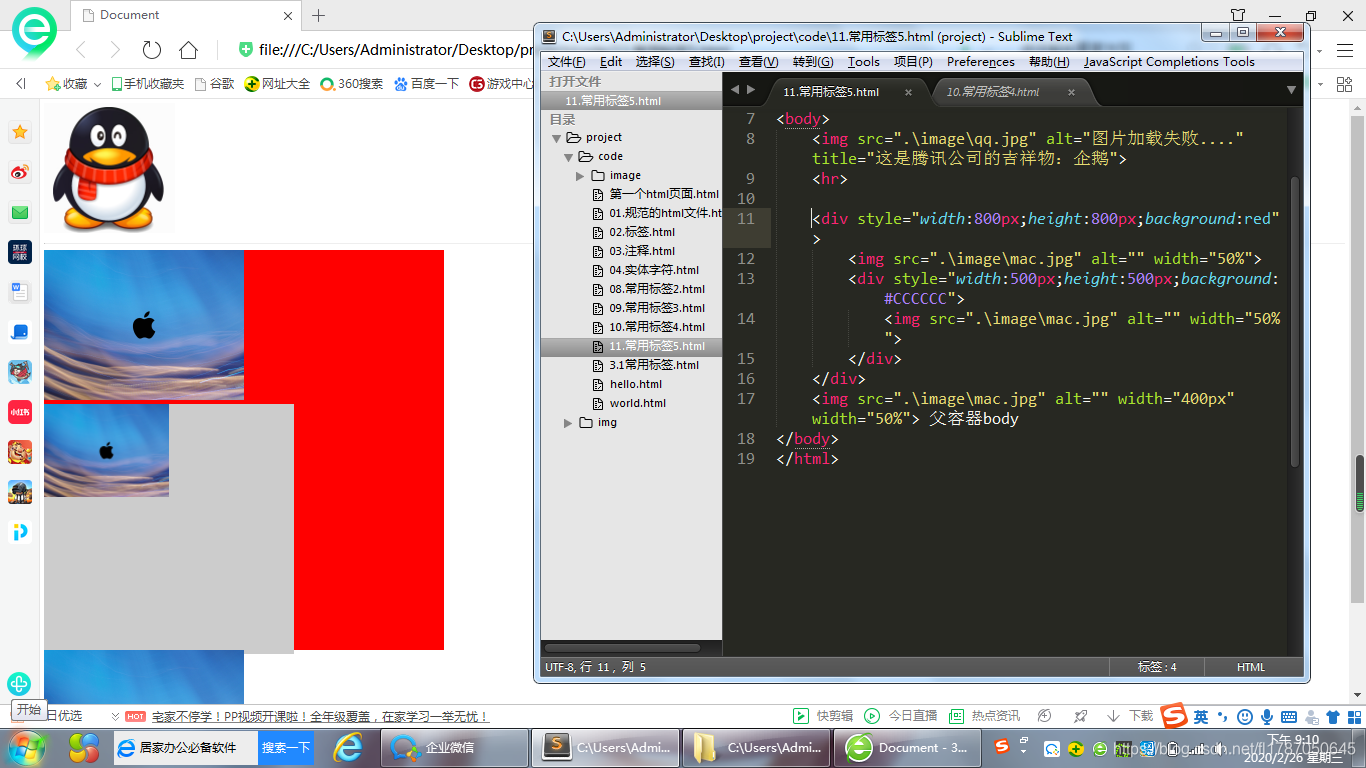The width and height of the screenshot is (1366, 768).
Task: Open the 文件(F) menu in Sublime Text
Action: (566, 61)
